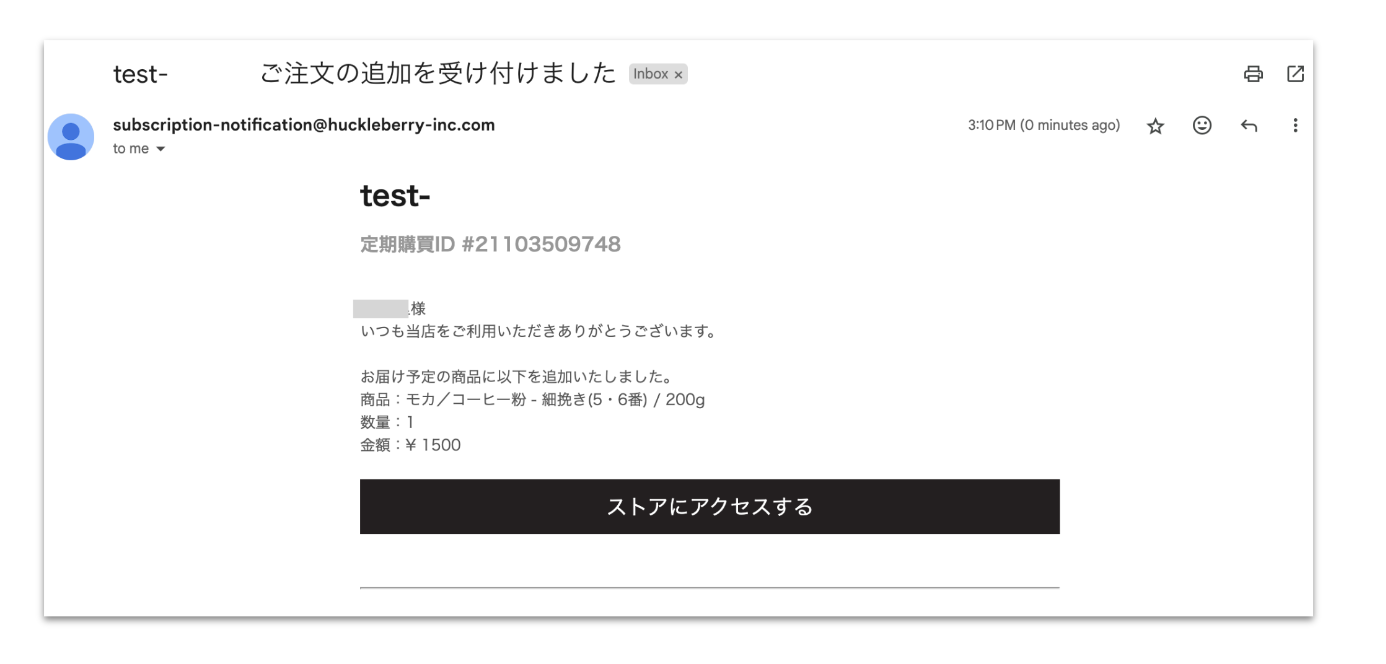Click the 金額：¥1500 amount line
The width and height of the screenshot is (1386, 664).
(x=410, y=446)
